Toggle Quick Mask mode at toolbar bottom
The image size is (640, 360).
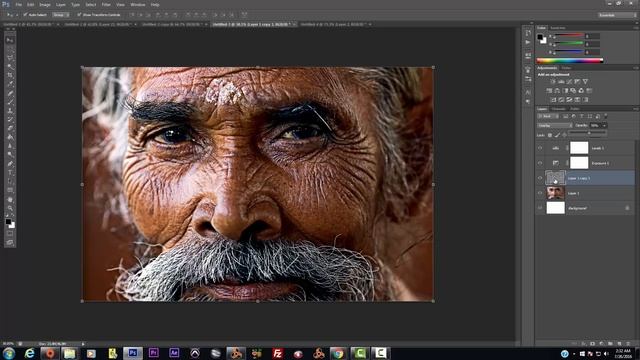(x=10, y=234)
